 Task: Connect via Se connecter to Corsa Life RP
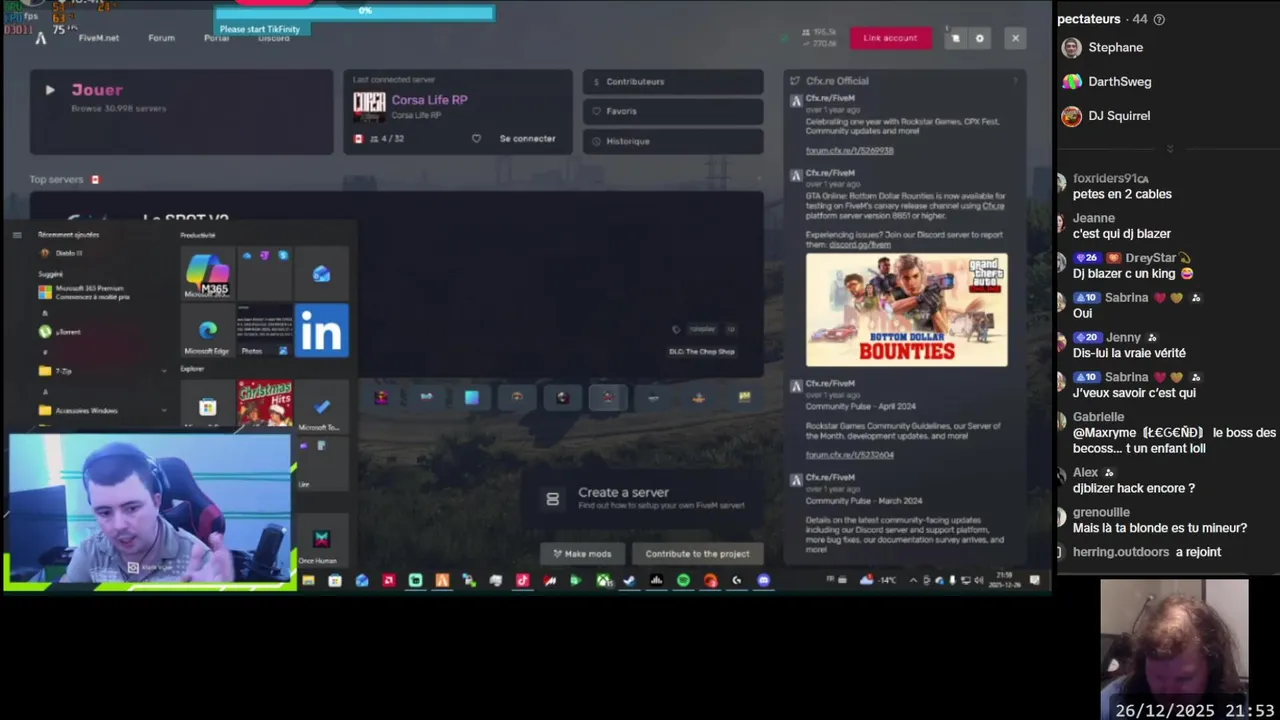point(527,138)
